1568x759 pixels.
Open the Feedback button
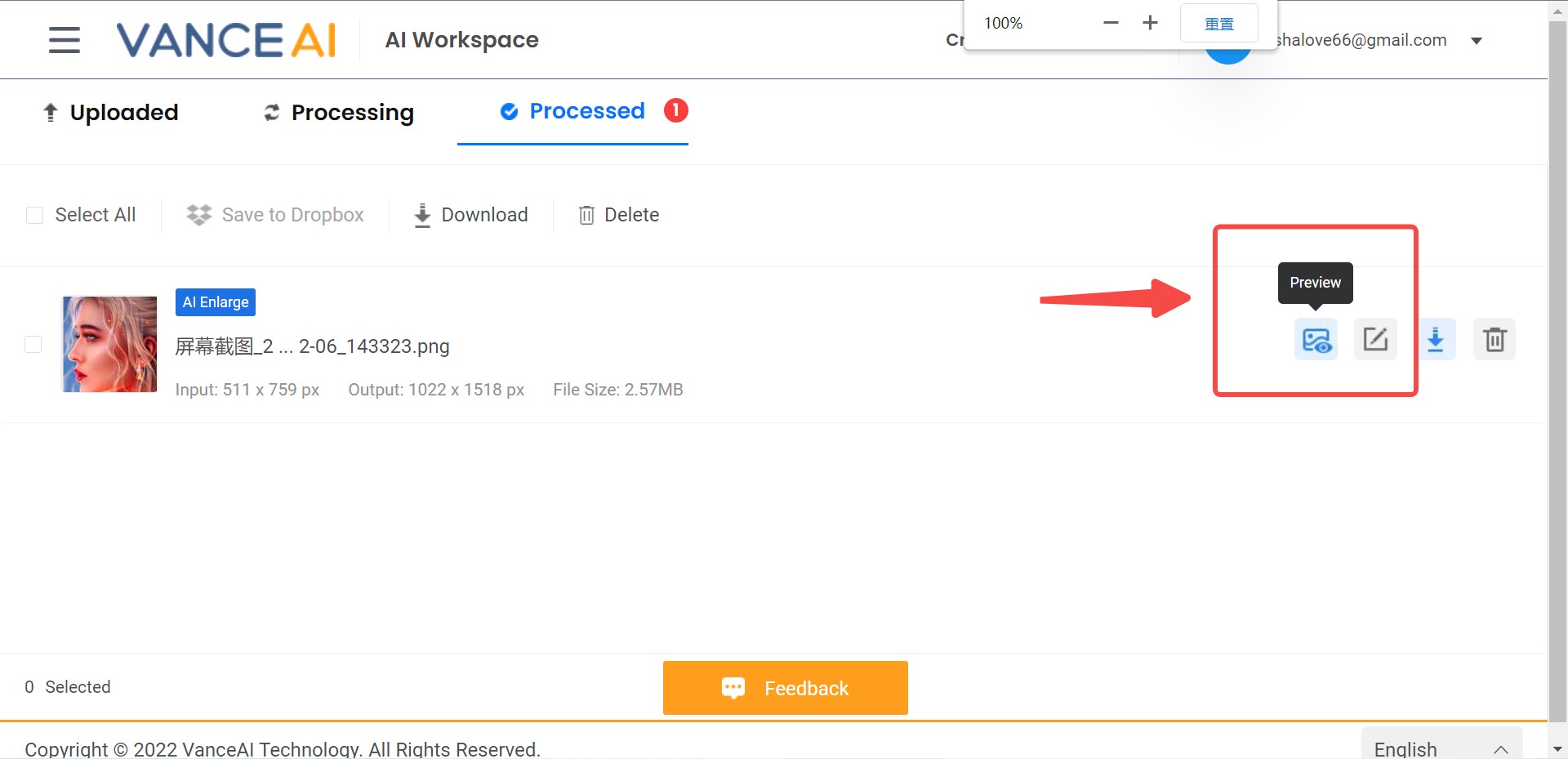click(x=786, y=688)
